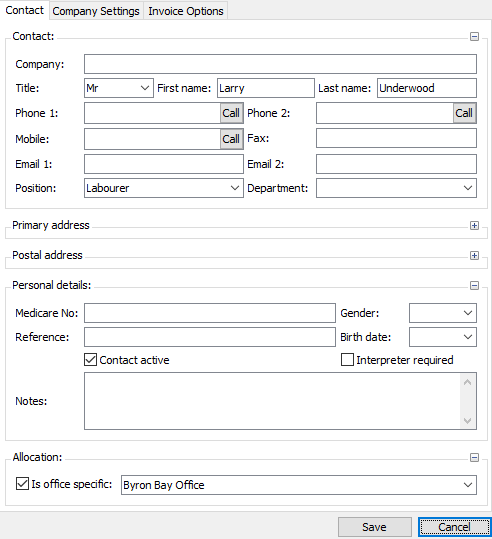492x539 pixels.
Task: Collapse the Personal details section minus icon
Action: click(x=474, y=286)
